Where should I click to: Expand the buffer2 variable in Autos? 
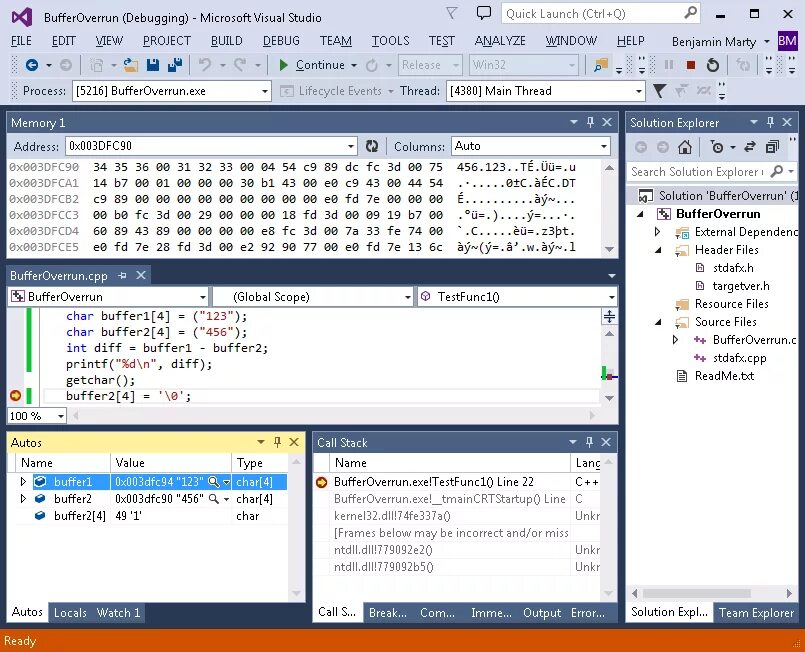(x=23, y=498)
